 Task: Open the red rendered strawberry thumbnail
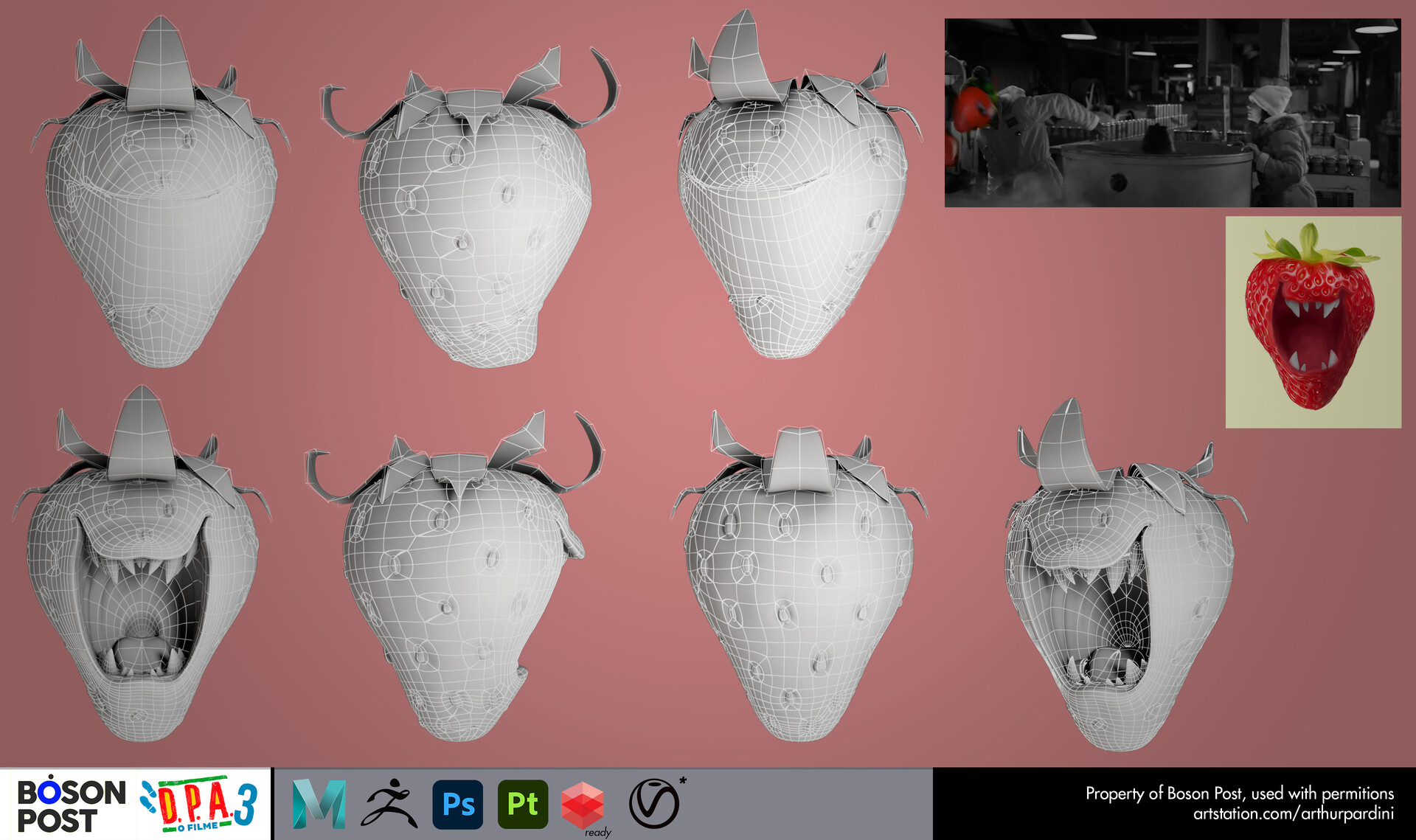tap(1313, 322)
